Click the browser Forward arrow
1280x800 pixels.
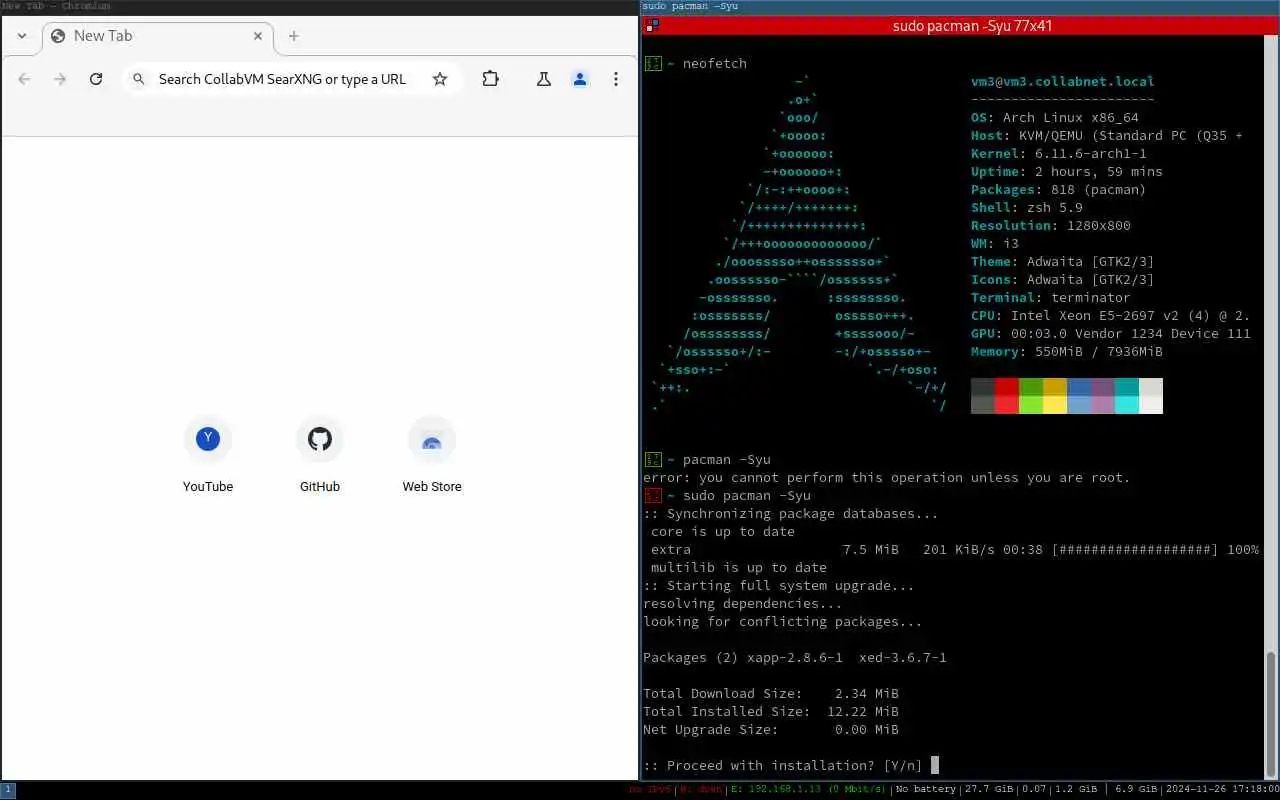tap(60, 79)
